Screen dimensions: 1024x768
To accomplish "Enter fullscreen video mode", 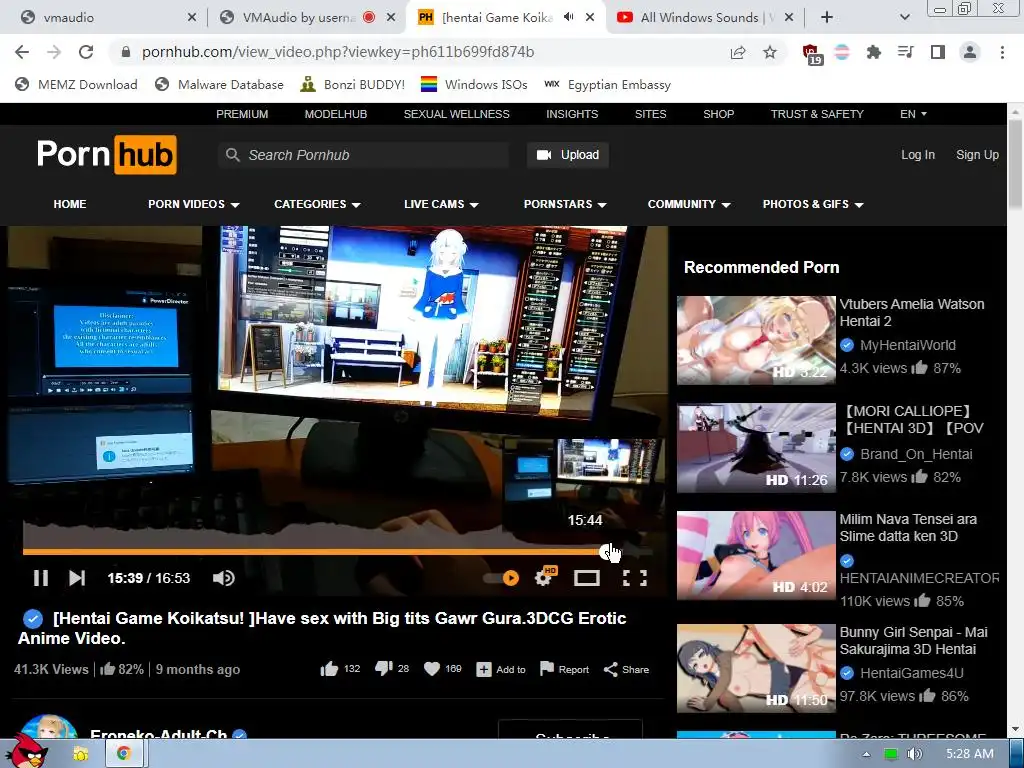I will tap(635, 578).
